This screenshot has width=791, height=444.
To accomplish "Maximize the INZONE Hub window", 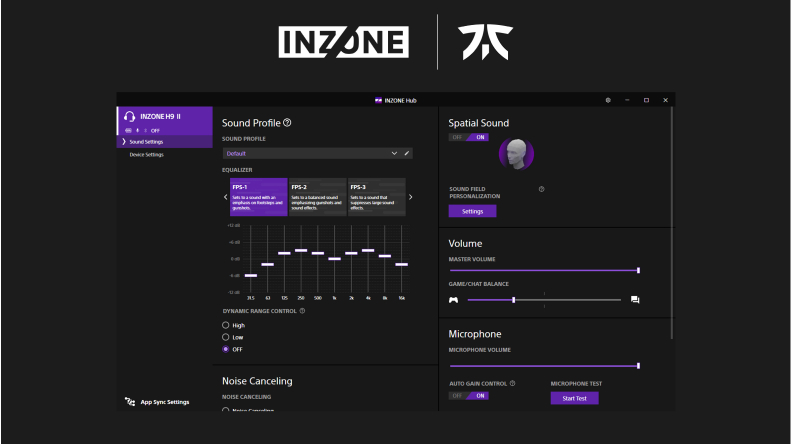I will pos(646,100).
